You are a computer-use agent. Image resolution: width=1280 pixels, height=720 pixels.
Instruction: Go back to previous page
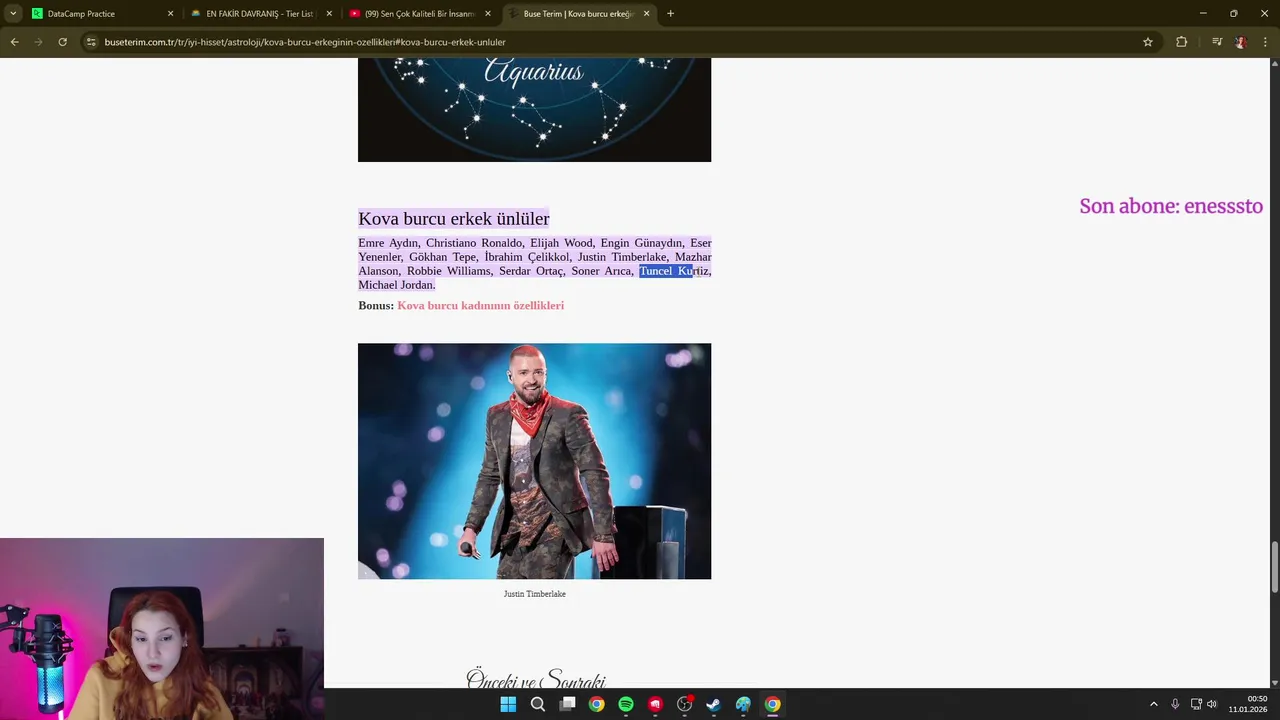click(15, 42)
